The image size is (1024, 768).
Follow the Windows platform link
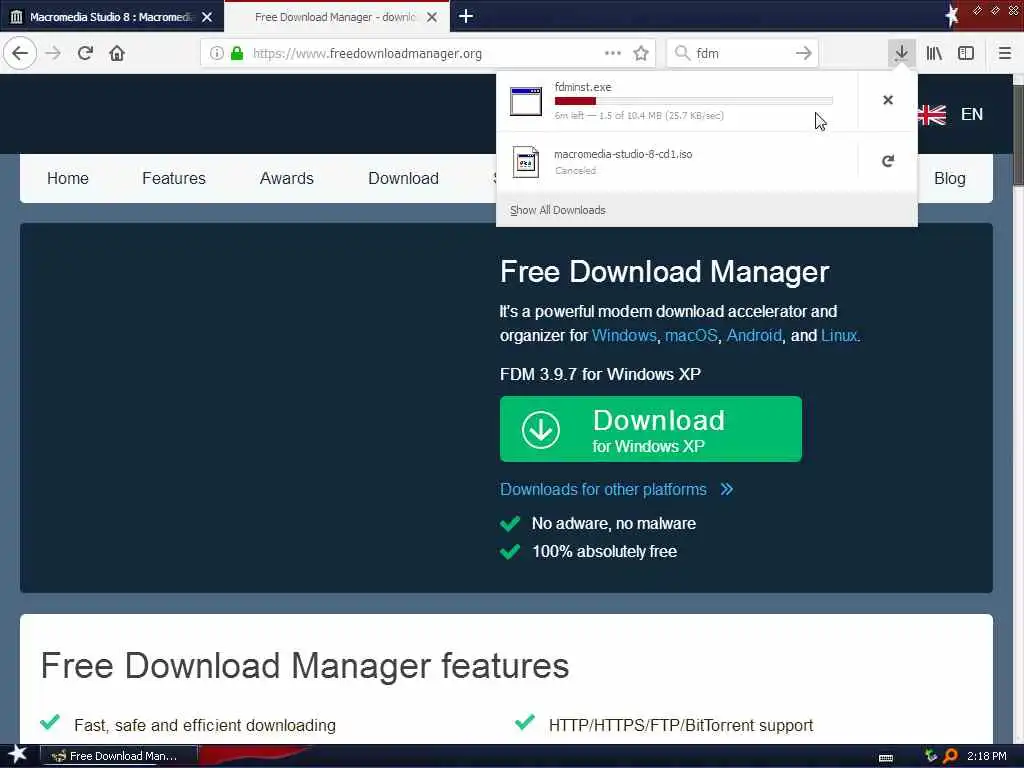pos(624,336)
